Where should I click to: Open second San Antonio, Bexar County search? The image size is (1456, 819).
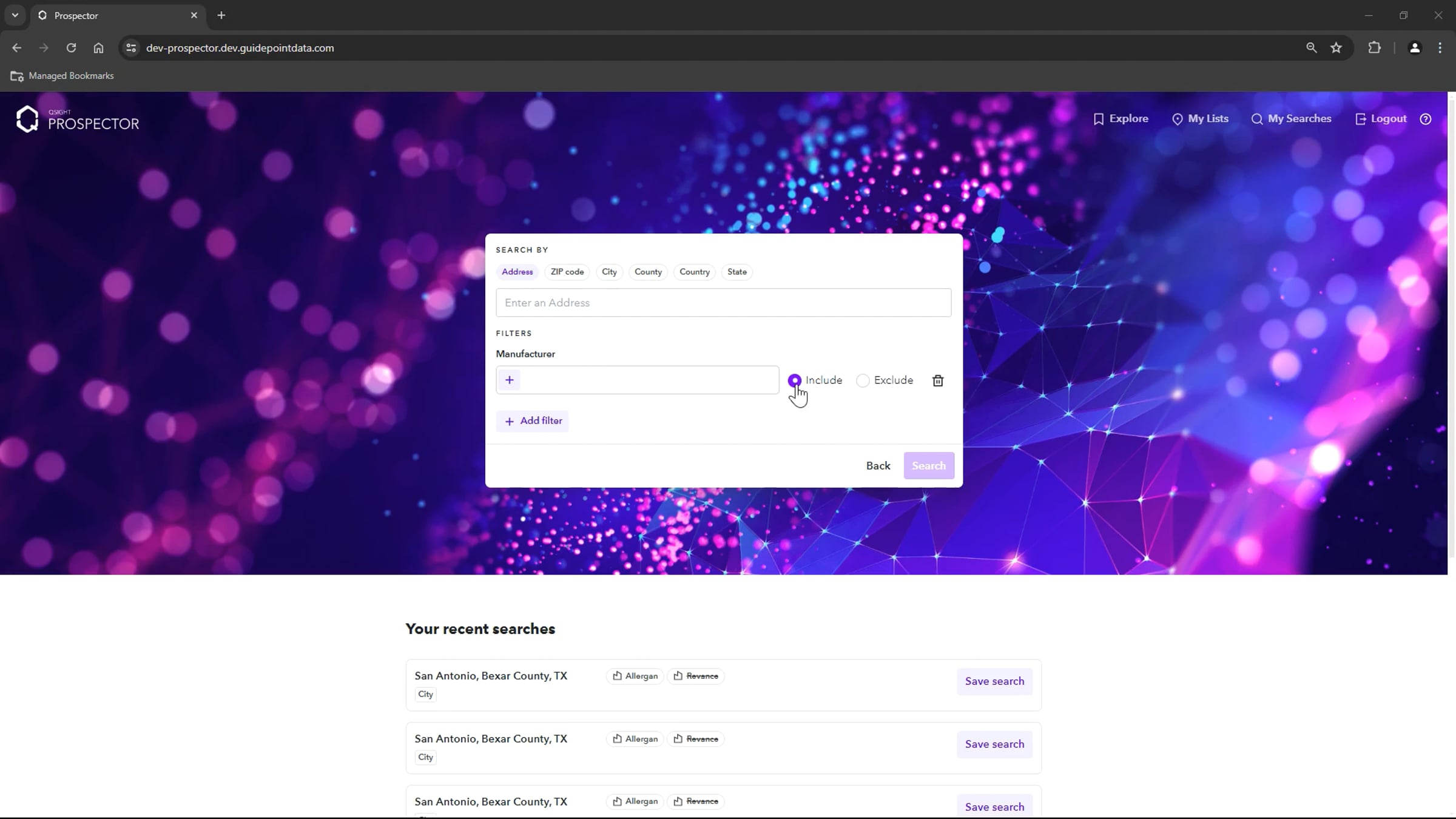point(491,739)
